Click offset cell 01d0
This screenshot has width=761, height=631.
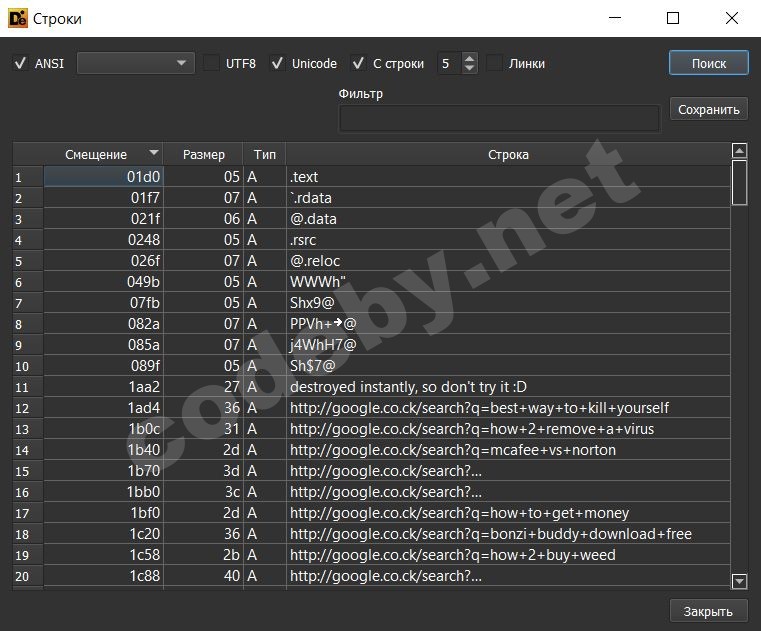click(103, 177)
